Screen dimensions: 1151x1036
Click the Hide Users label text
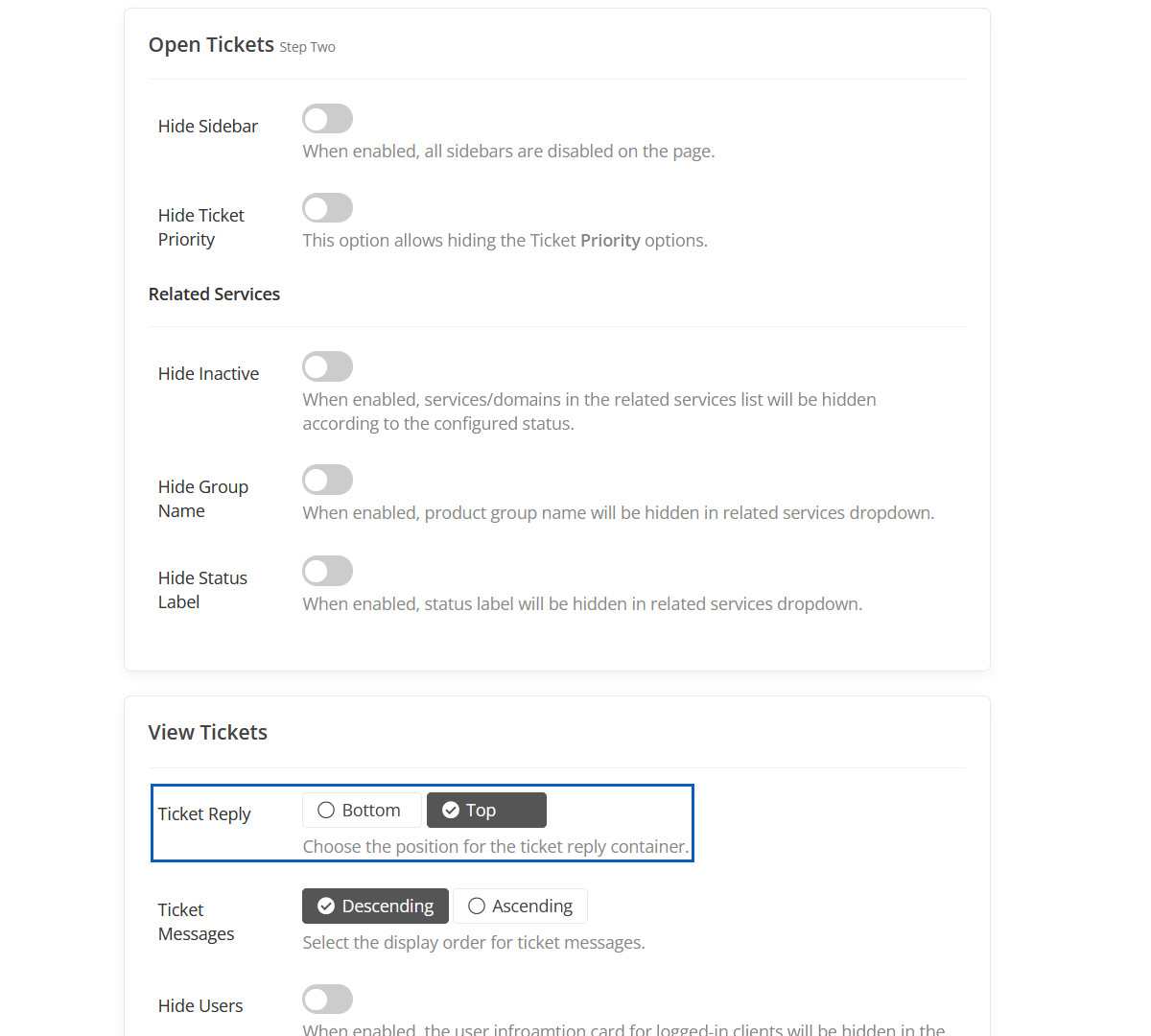200,1006
